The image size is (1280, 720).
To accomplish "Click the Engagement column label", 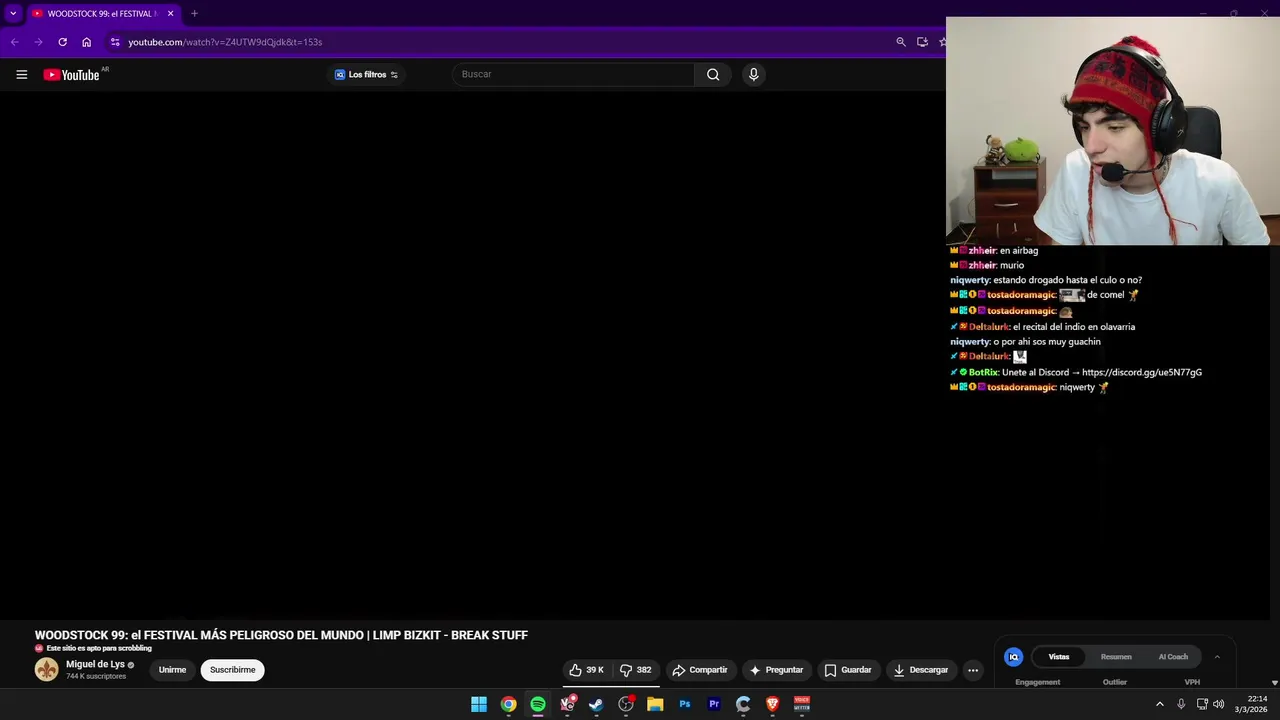I will click(x=1037, y=682).
